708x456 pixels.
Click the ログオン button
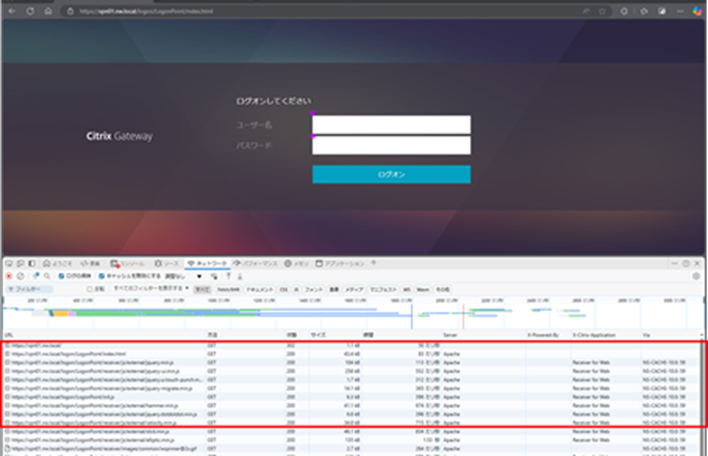pos(391,174)
